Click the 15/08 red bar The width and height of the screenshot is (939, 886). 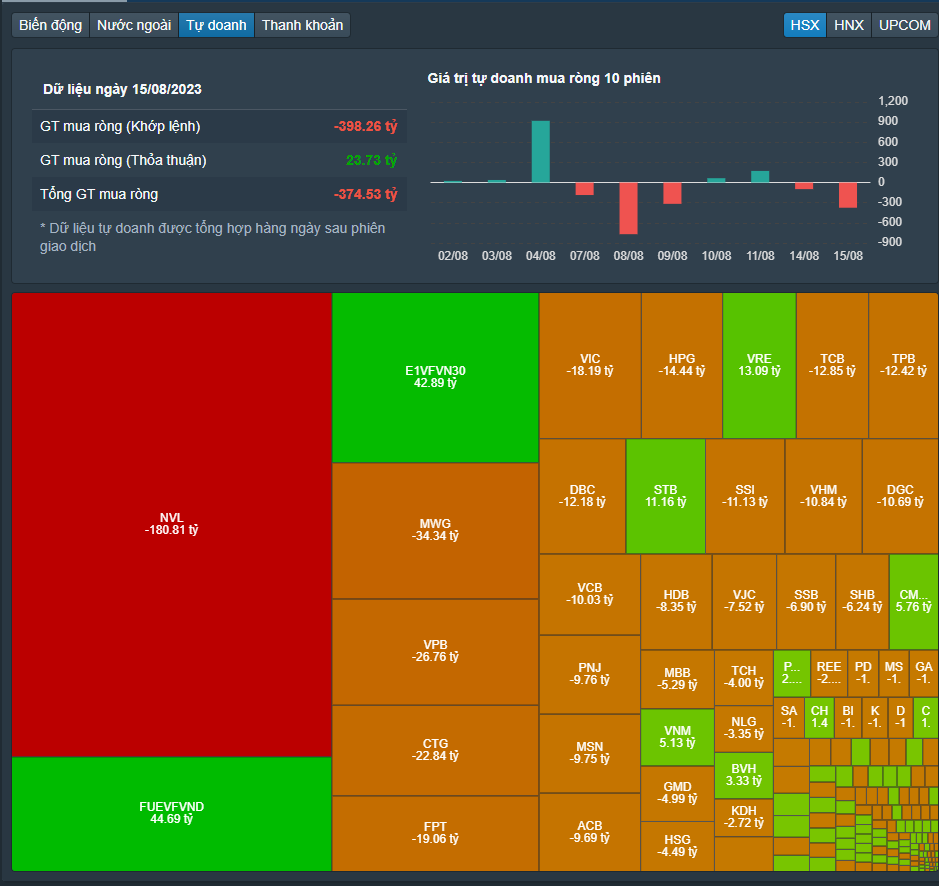[848, 195]
